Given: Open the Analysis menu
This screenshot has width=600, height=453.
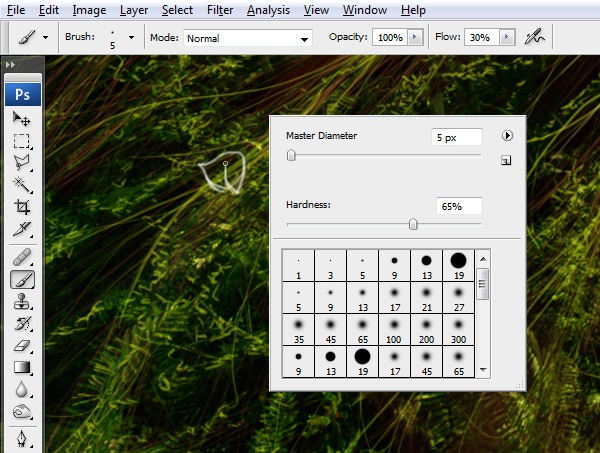Looking at the screenshot, I should click(x=268, y=10).
